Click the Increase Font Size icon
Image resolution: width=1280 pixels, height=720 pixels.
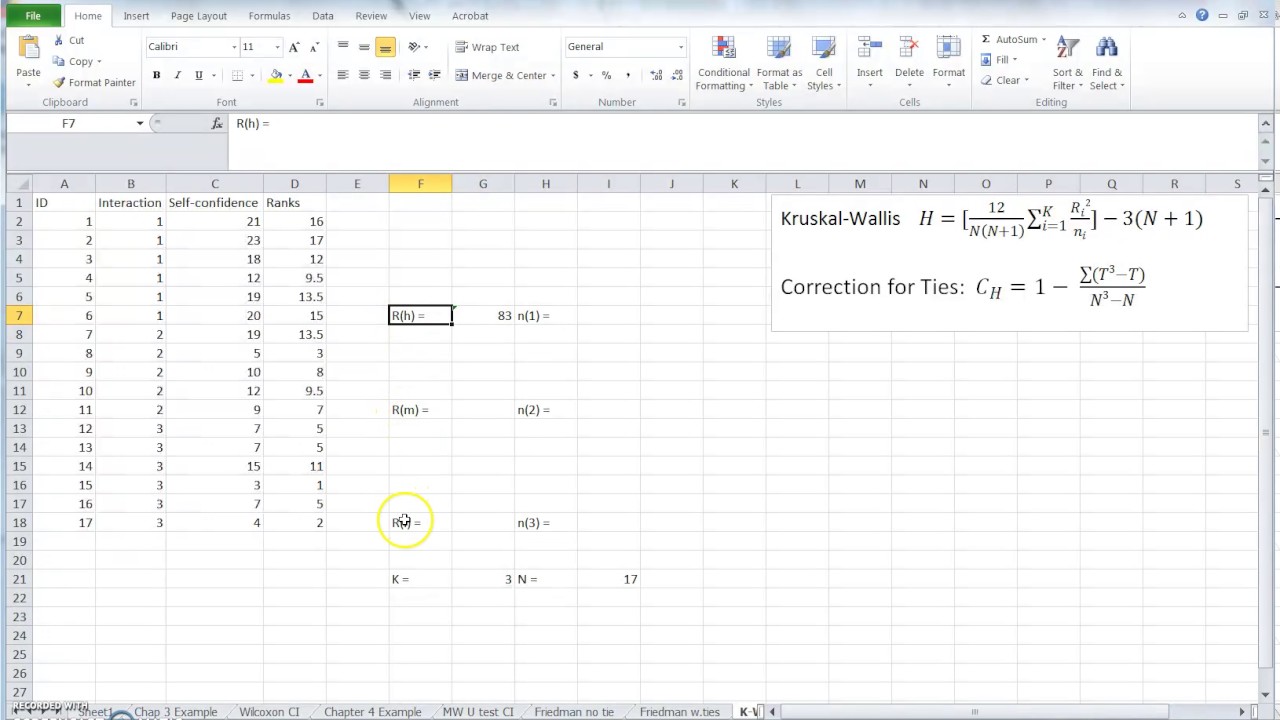click(294, 47)
